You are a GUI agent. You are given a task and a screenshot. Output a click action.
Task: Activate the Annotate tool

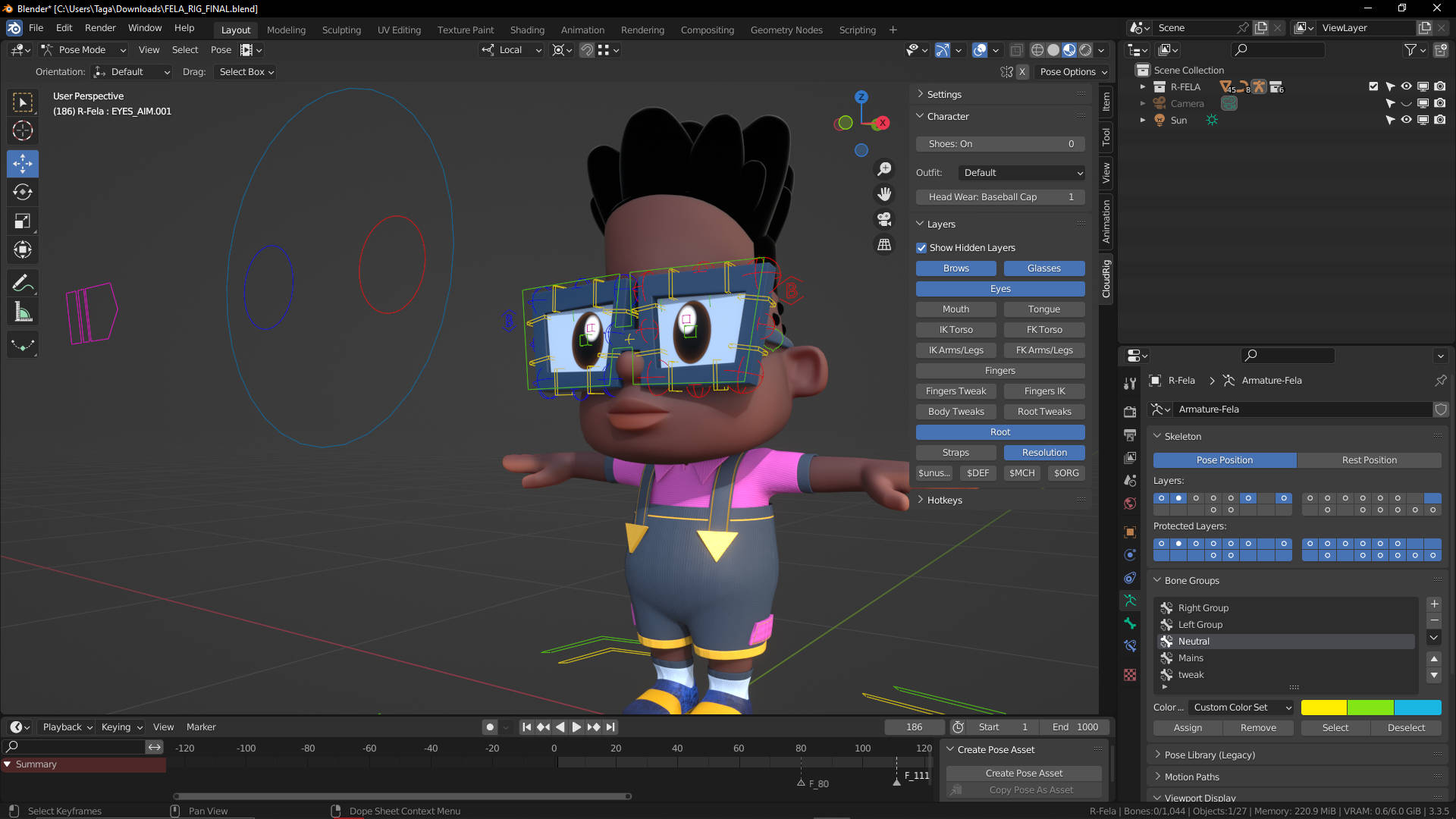click(x=23, y=283)
